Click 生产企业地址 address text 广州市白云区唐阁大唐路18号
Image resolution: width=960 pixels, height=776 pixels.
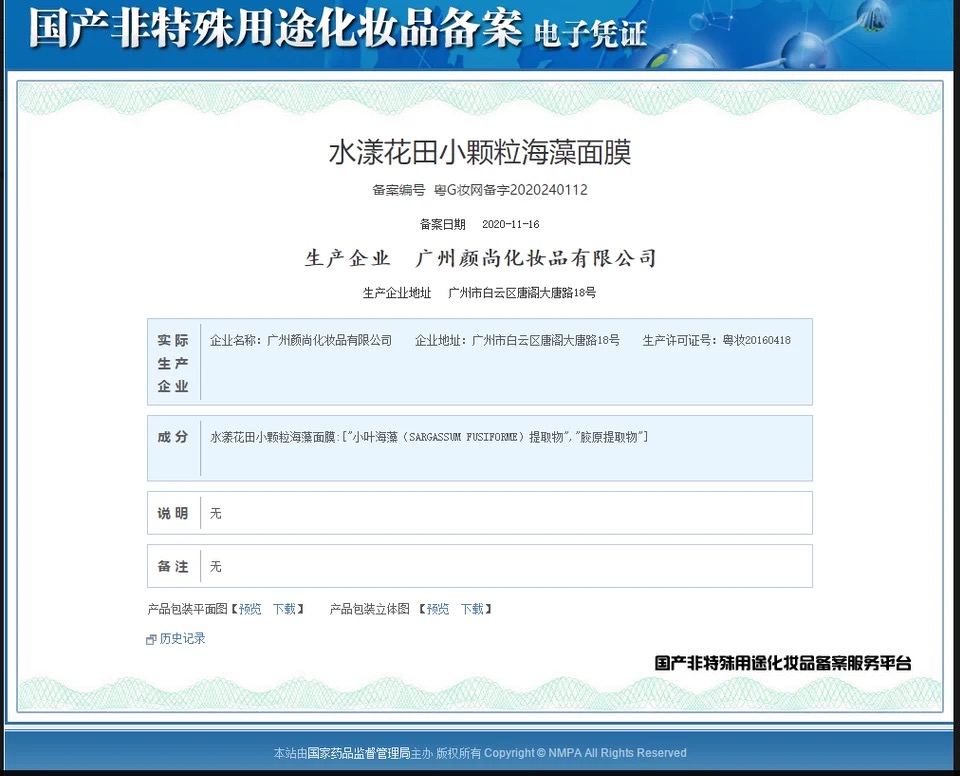pos(522,293)
